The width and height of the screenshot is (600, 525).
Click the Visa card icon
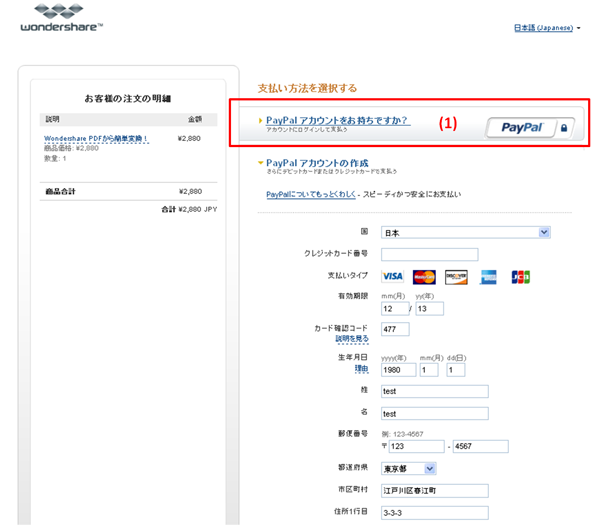(393, 276)
